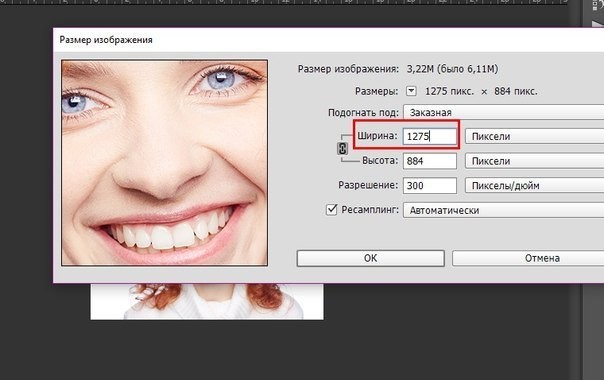
Task: Open the Ресамплинг method Автоматически dropdown
Action: coord(503,210)
